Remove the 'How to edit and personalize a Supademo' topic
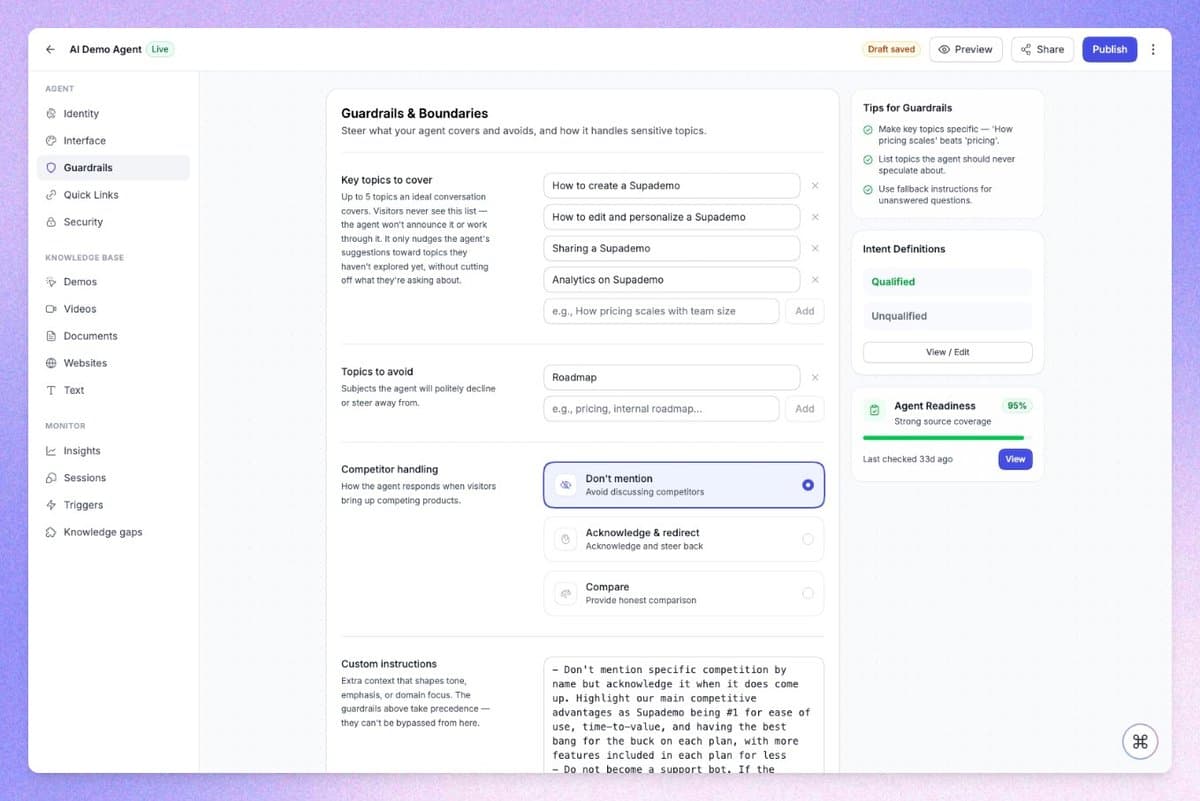This screenshot has height=801, width=1200. (x=815, y=217)
